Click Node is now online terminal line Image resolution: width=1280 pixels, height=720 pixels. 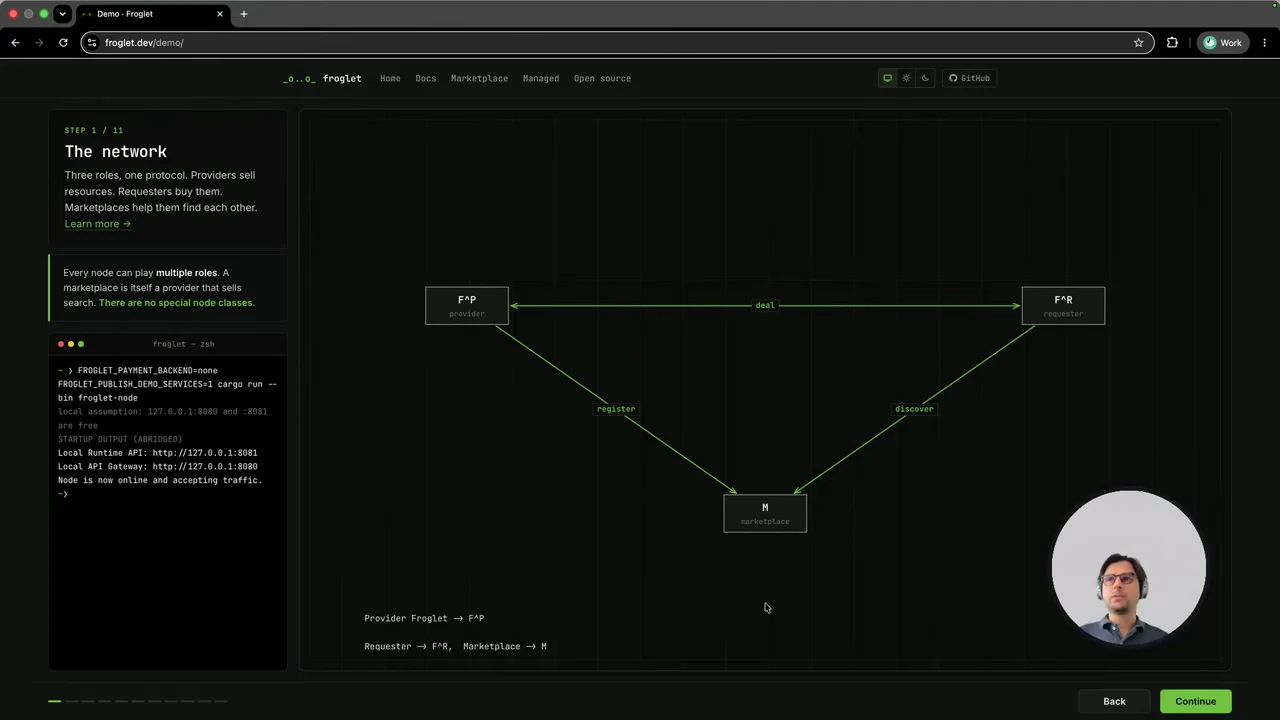[160, 481]
